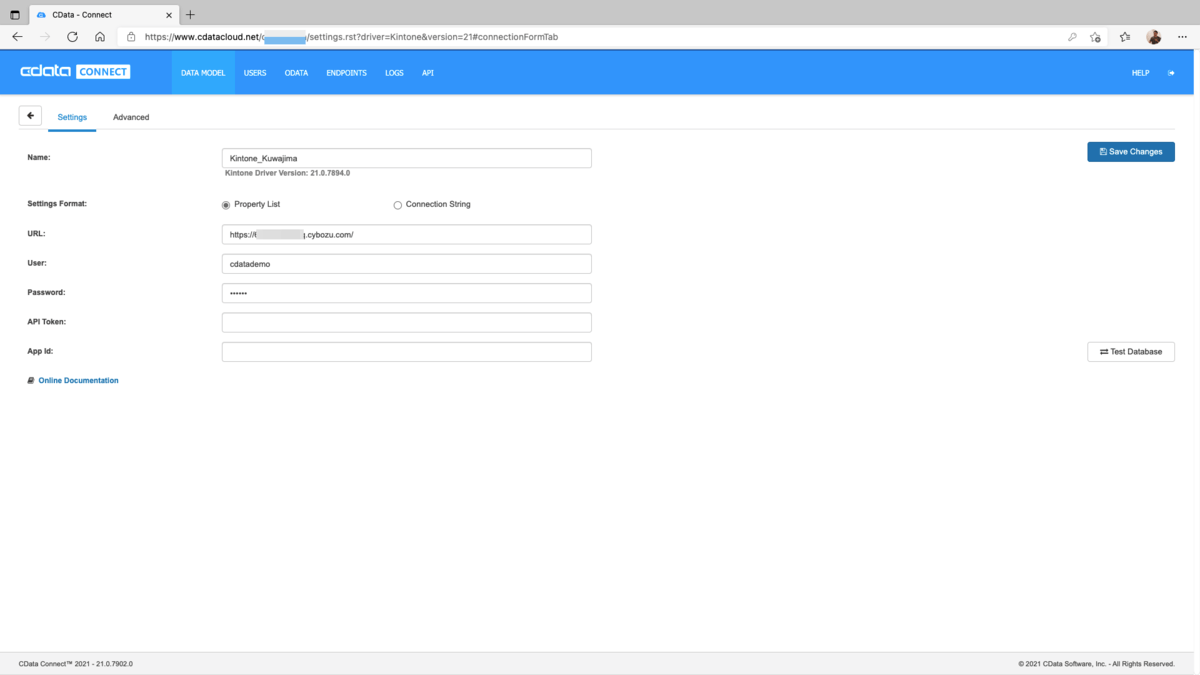Click the password key icon in address bar

[x=1072, y=37]
